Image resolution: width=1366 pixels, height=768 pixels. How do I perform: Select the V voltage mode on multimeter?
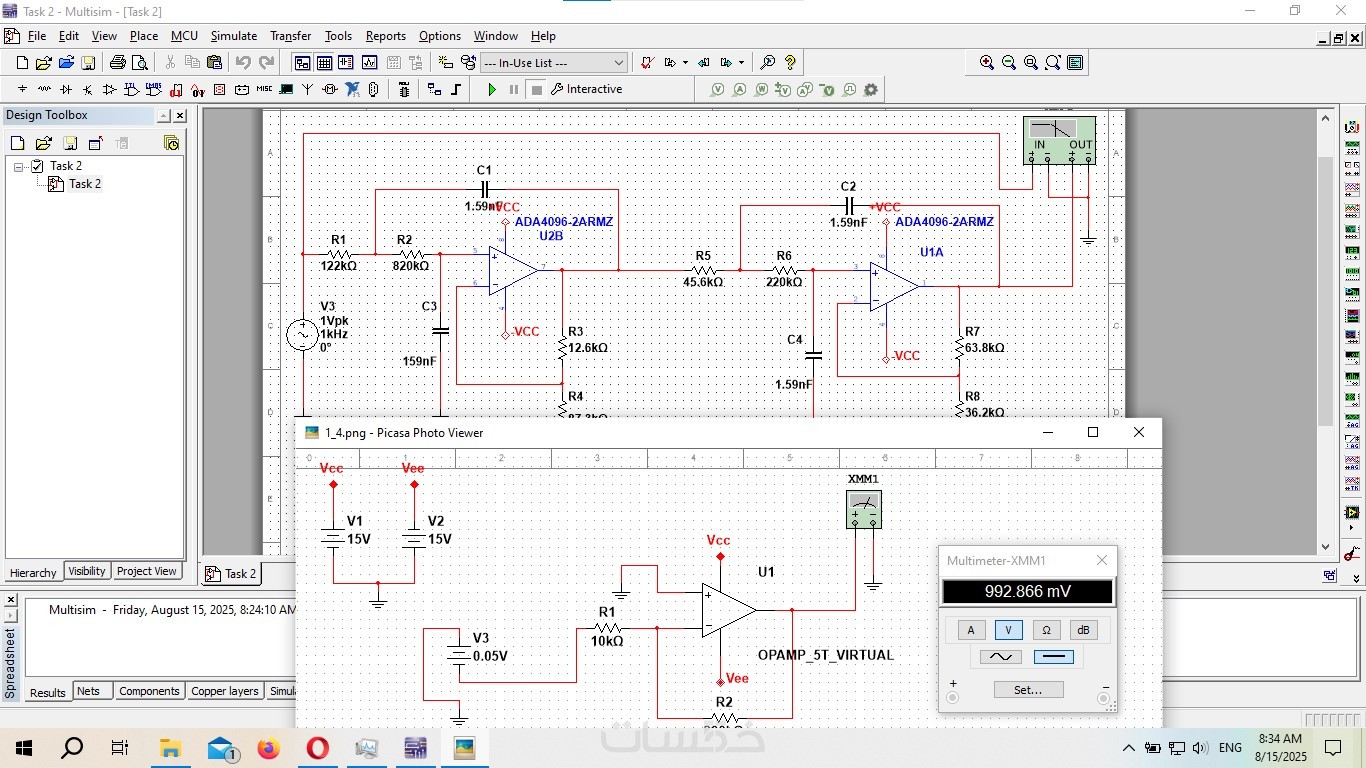pos(1008,630)
